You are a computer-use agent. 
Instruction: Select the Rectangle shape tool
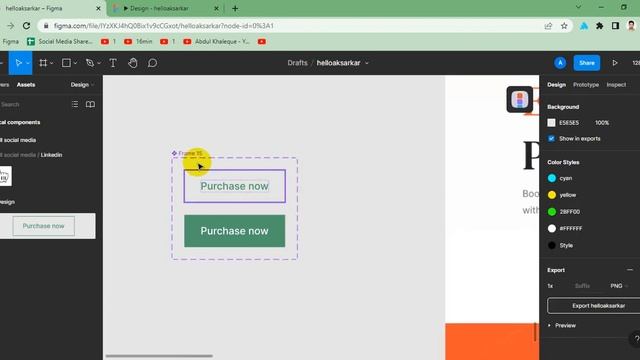(66, 63)
